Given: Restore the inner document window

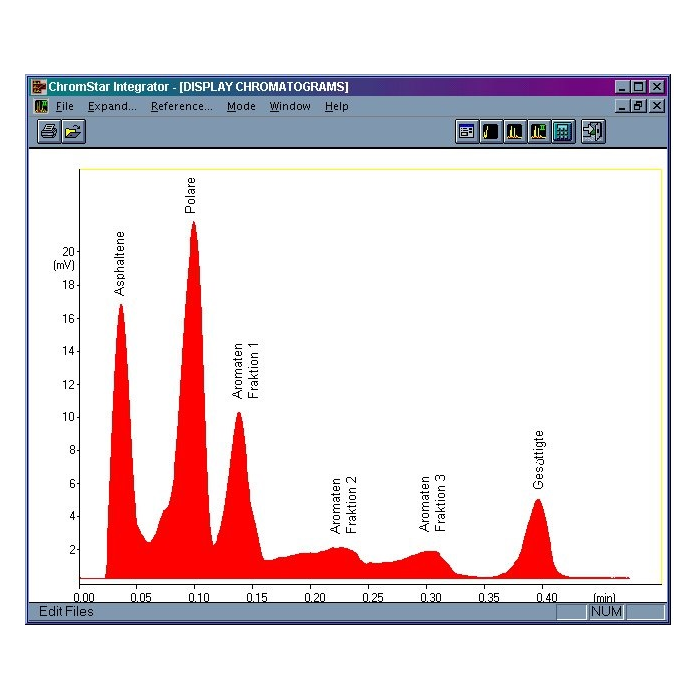Looking at the screenshot, I should pyautogui.click(x=640, y=106).
